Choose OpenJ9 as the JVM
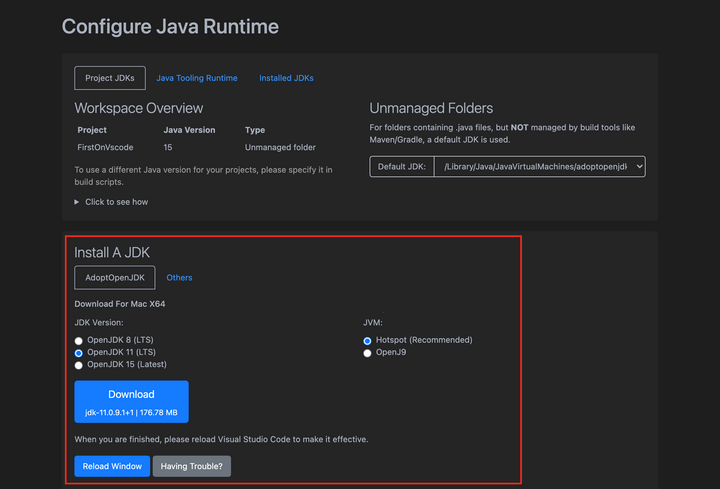720x489 pixels. click(368, 353)
